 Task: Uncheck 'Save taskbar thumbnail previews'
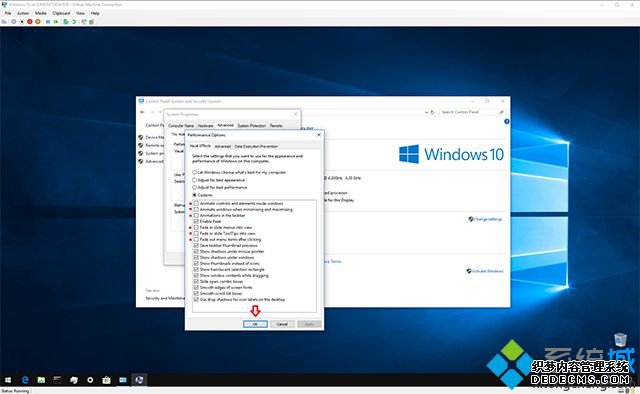pos(196,245)
